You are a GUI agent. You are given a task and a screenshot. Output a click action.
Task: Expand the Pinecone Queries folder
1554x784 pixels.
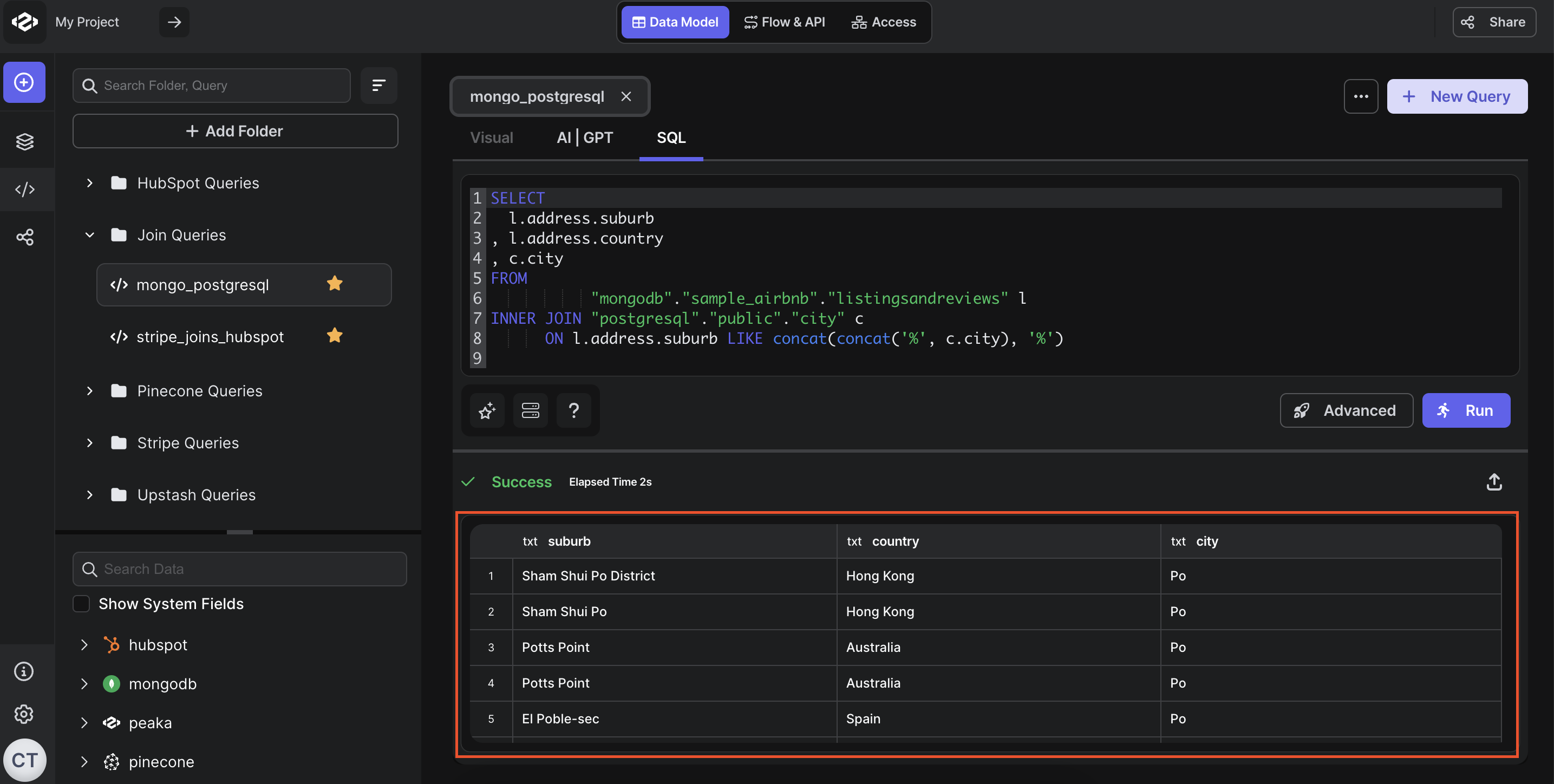(x=89, y=391)
